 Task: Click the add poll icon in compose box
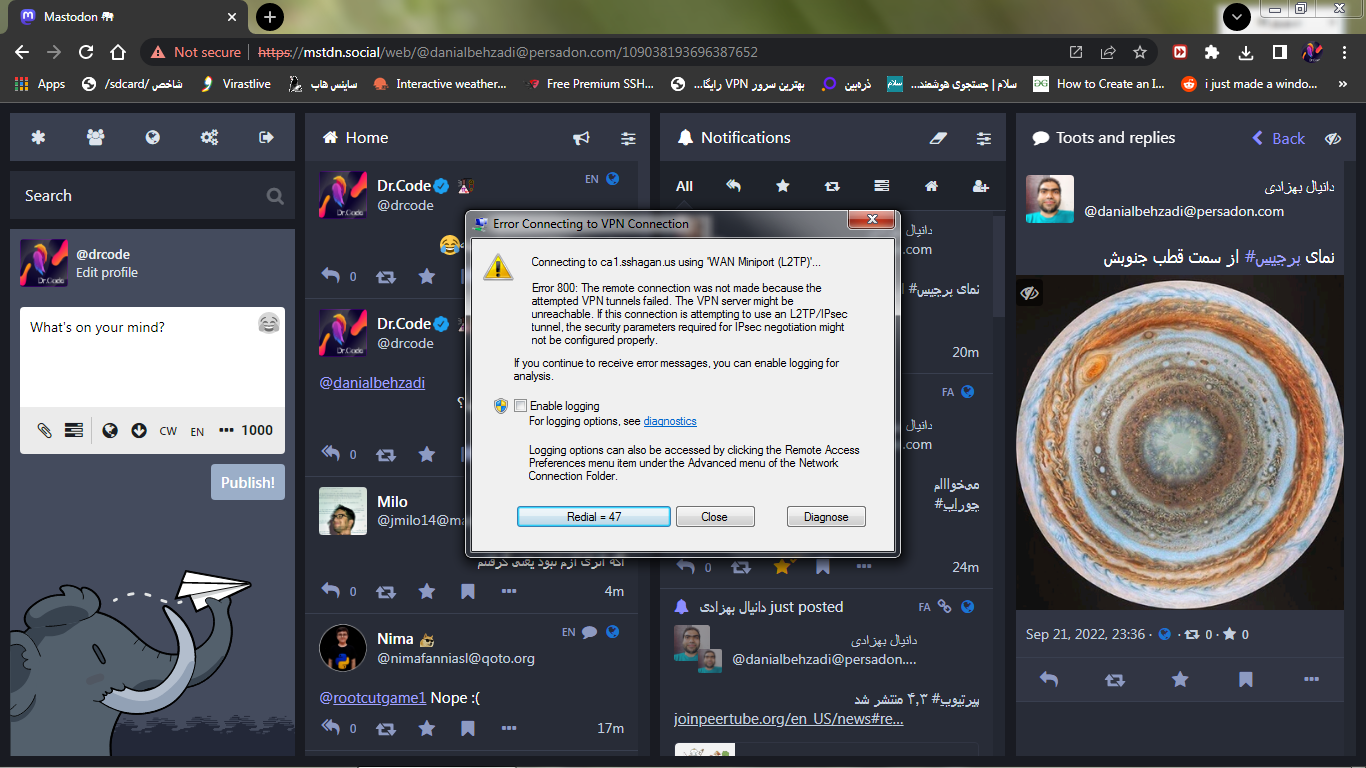coord(74,430)
